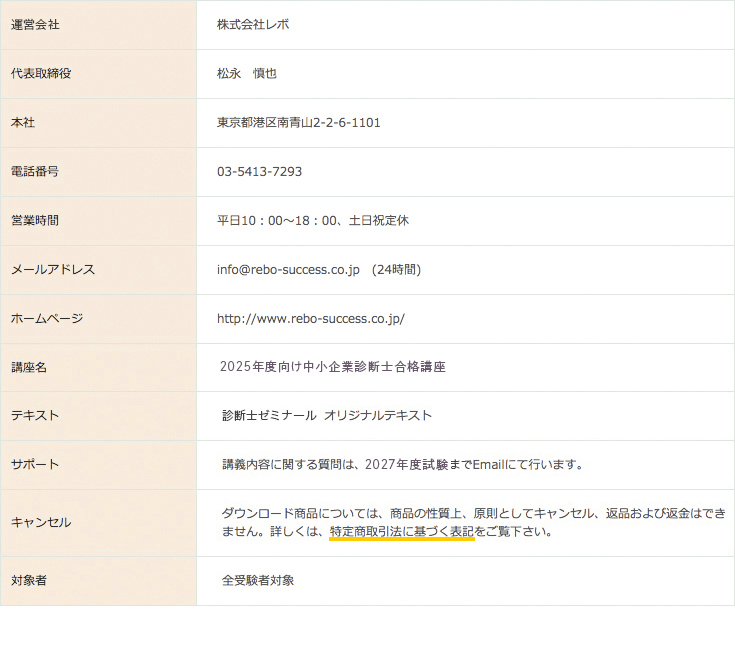Screen dimensions: 735x656
Task: Select the address 東京都港区南青山2-2-6-1101
Action: pyautogui.click(x=299, y=122)
